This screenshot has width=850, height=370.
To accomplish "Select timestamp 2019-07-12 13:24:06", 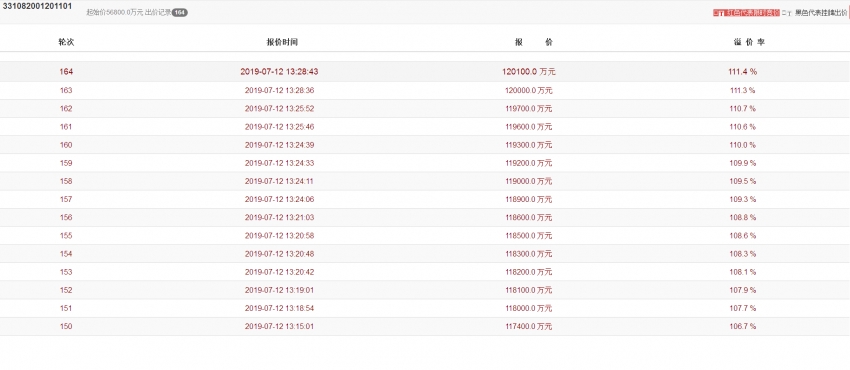I will (279, 199).
